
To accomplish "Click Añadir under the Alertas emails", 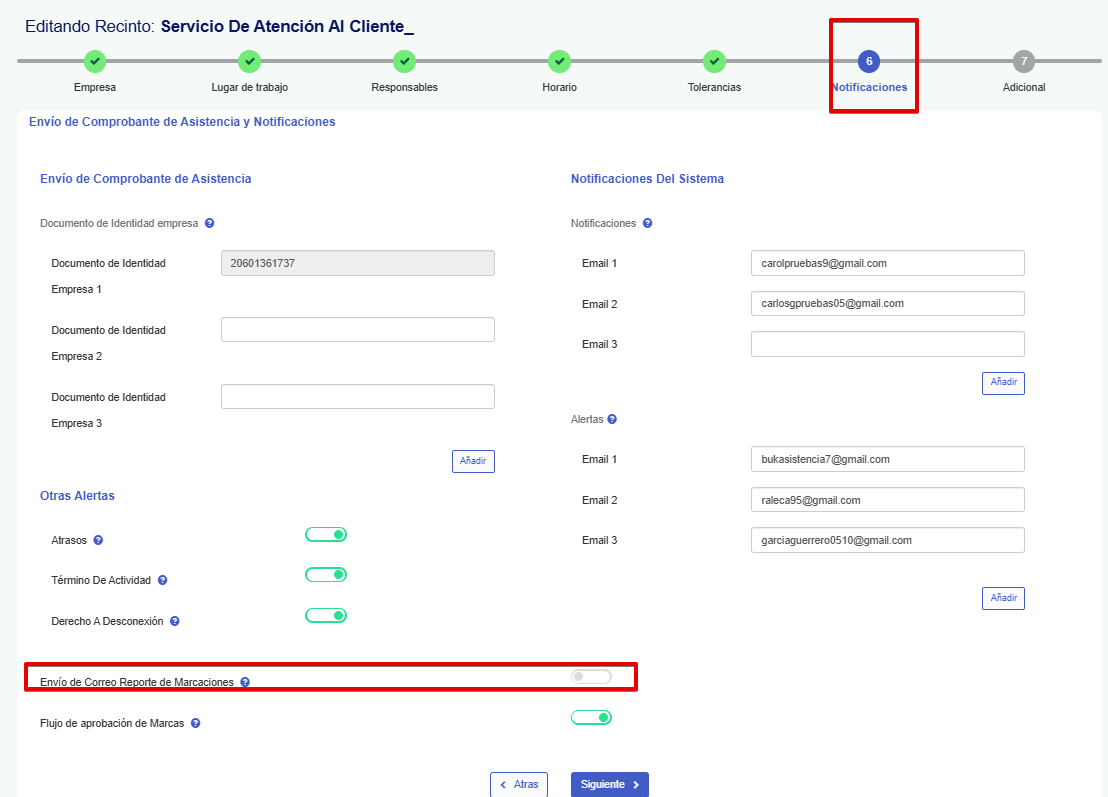I will [x=1003, y=599].
